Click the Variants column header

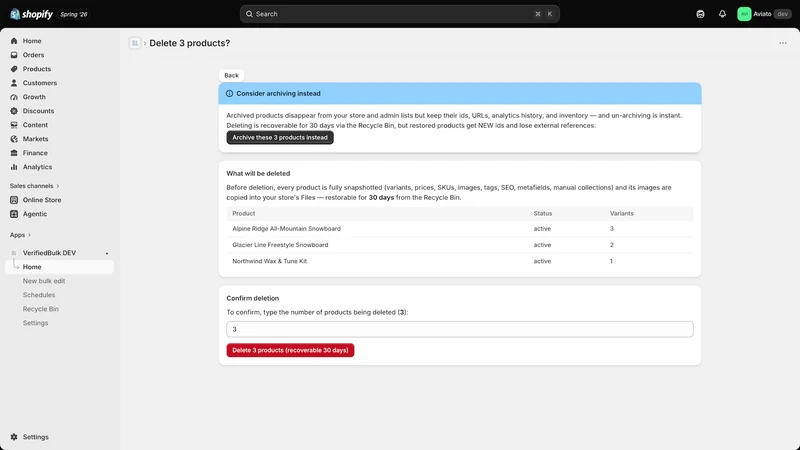[x=621, y=213]
